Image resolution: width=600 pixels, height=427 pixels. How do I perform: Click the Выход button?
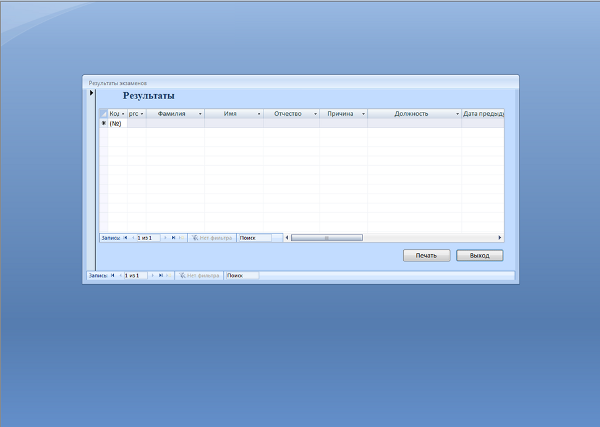point(479,256)
